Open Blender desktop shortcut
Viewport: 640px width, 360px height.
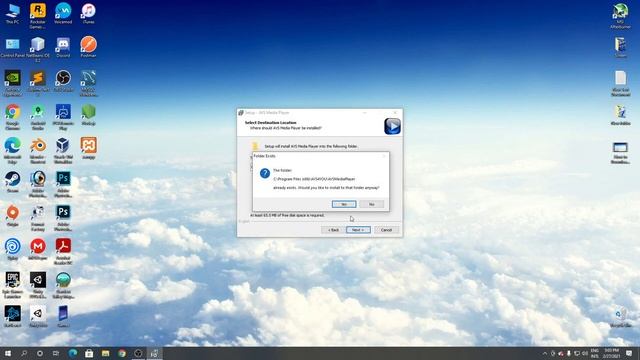click(x=38, y=151)
